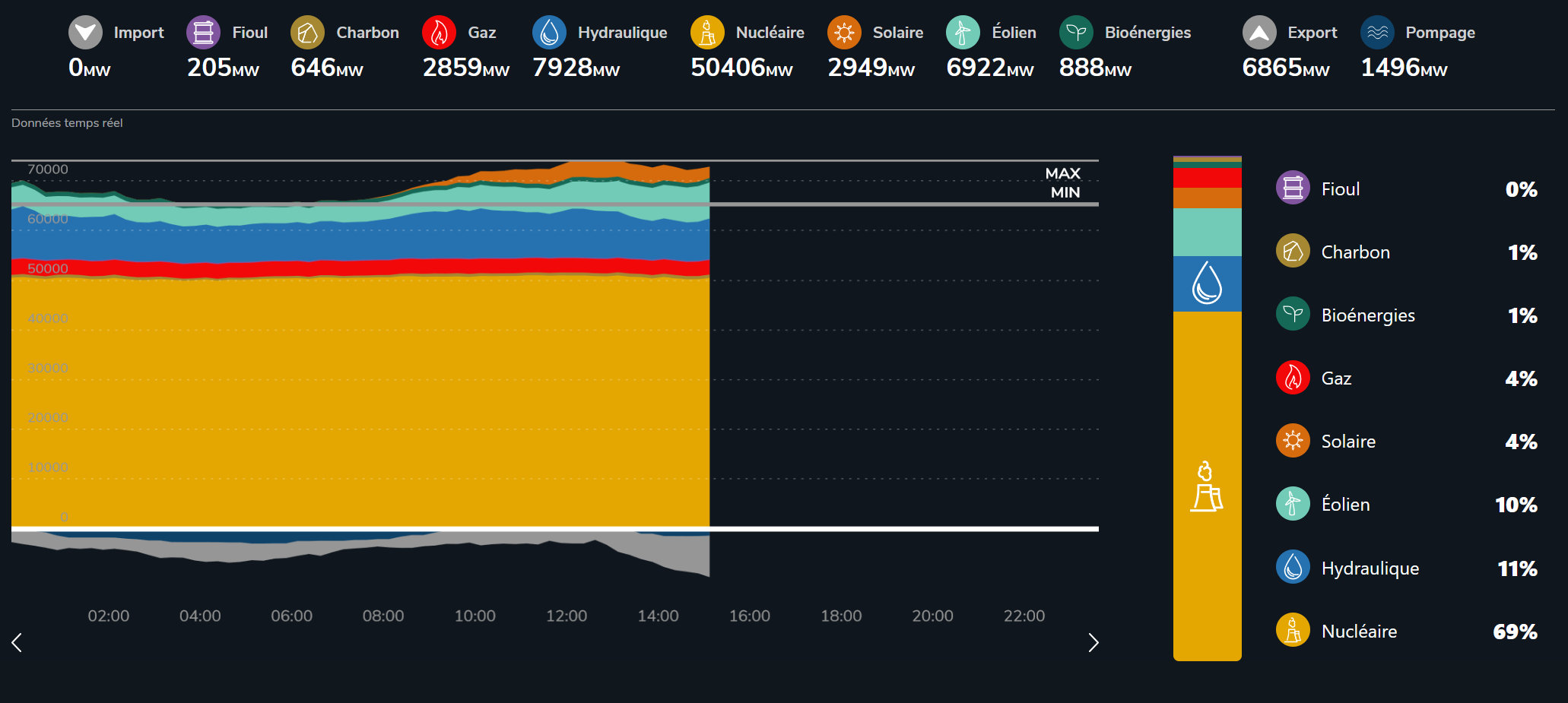Click the 16:00 time axis label
The width and height of the screenshot is (1568, 703).
point(750,616)
